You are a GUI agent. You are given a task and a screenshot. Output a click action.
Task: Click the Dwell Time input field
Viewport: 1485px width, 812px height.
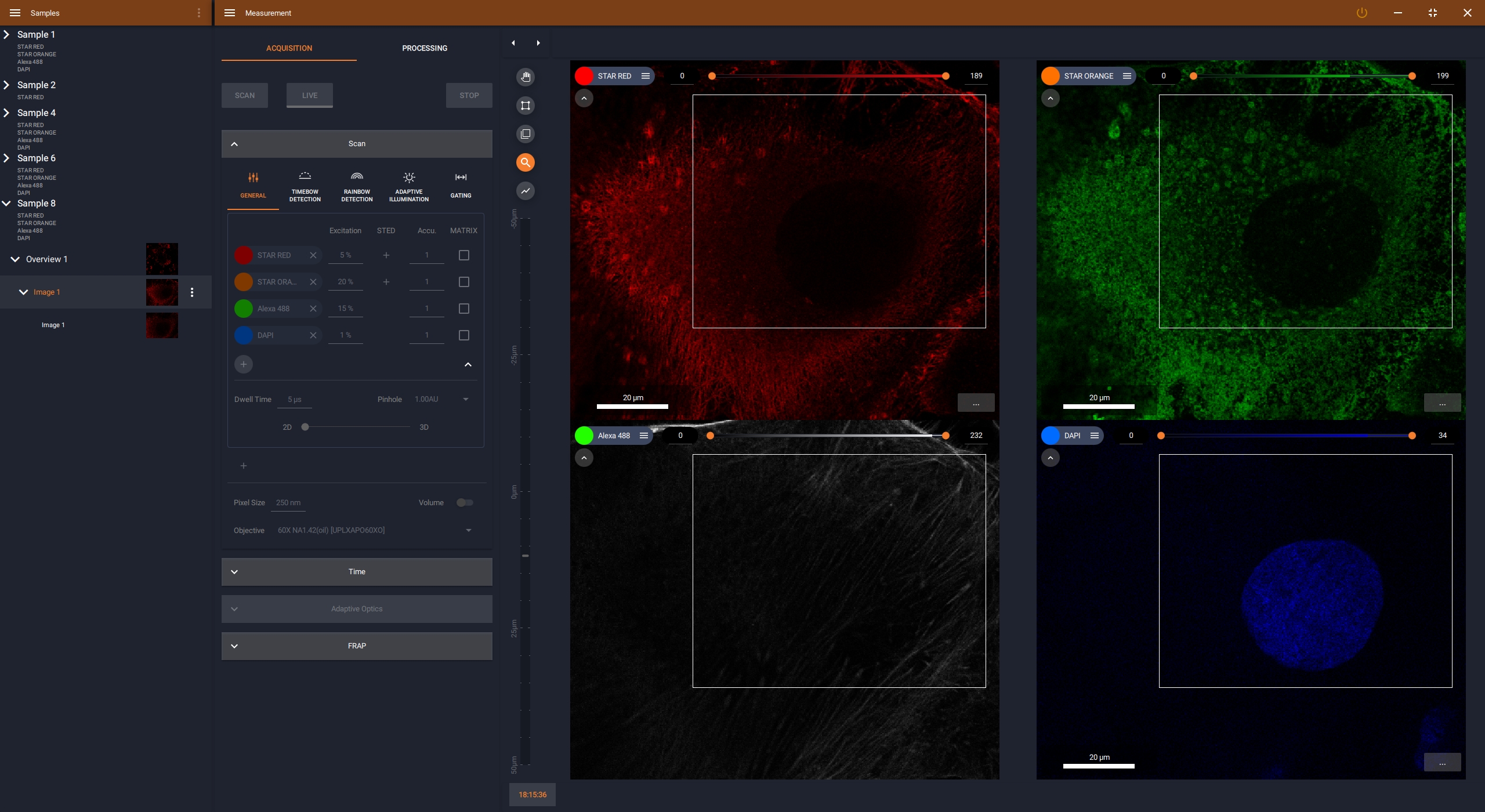pyautogui.click(x=295, y=400)
